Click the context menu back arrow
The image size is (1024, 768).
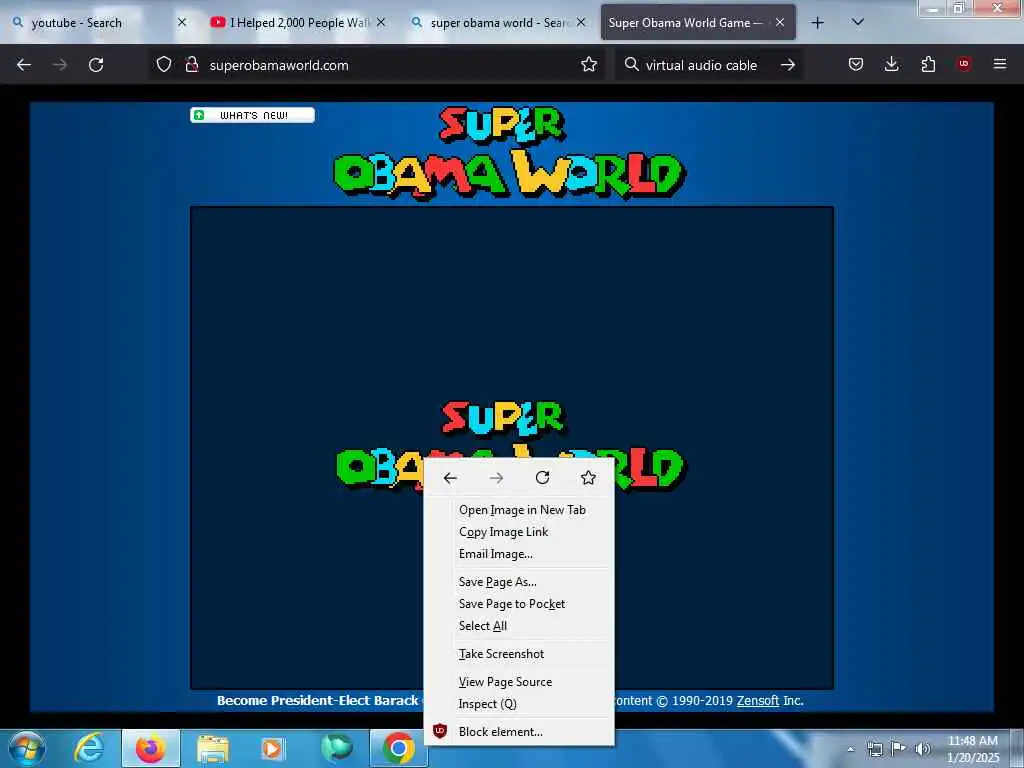coord(451,478)
